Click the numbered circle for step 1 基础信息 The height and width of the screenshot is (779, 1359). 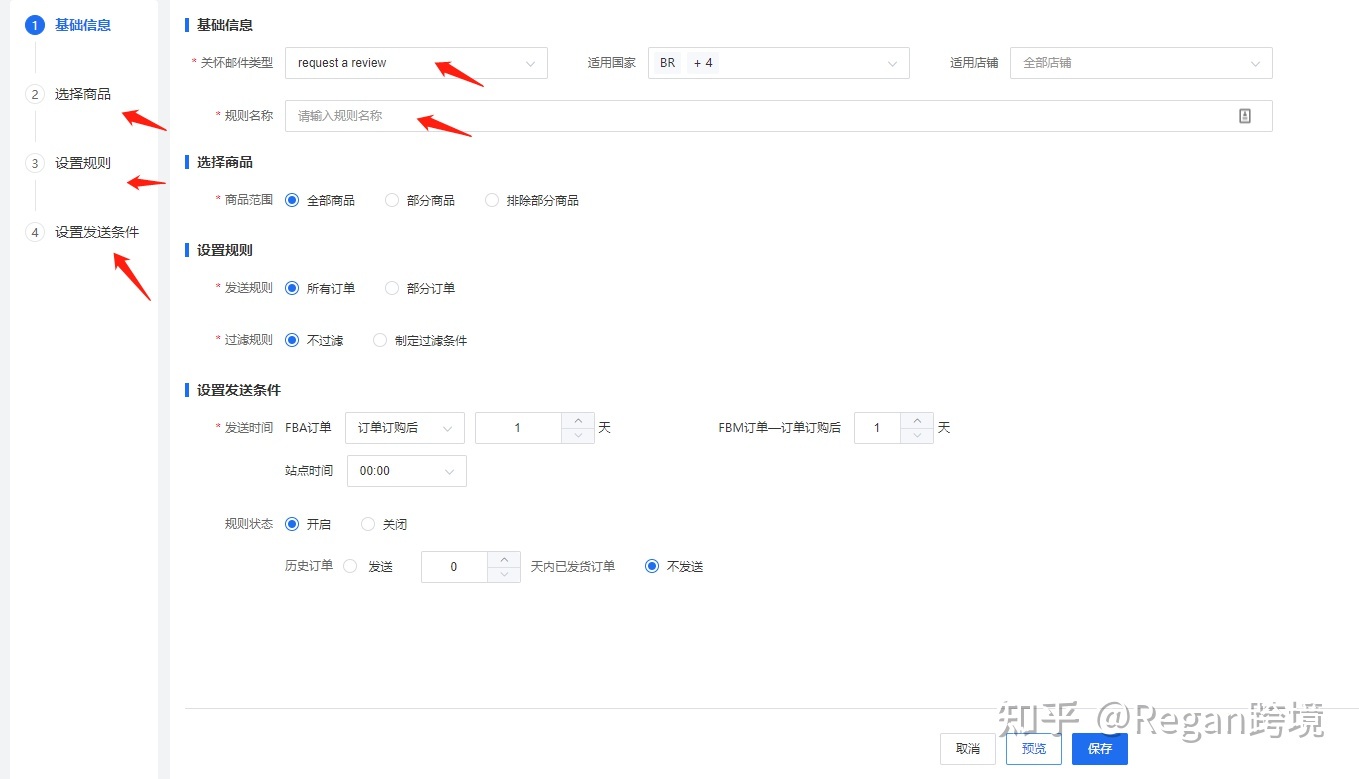pyautogui.click(x=35, y=25)
